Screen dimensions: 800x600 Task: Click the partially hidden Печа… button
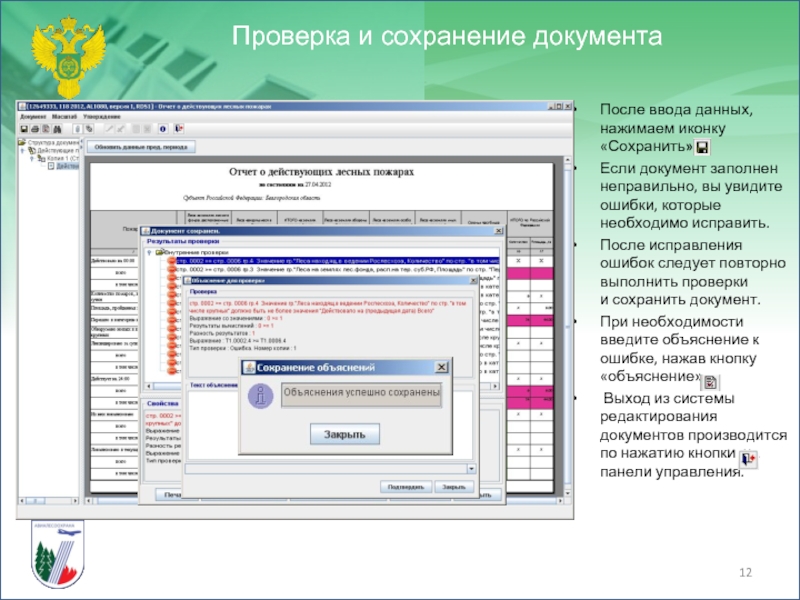(169, 494)
